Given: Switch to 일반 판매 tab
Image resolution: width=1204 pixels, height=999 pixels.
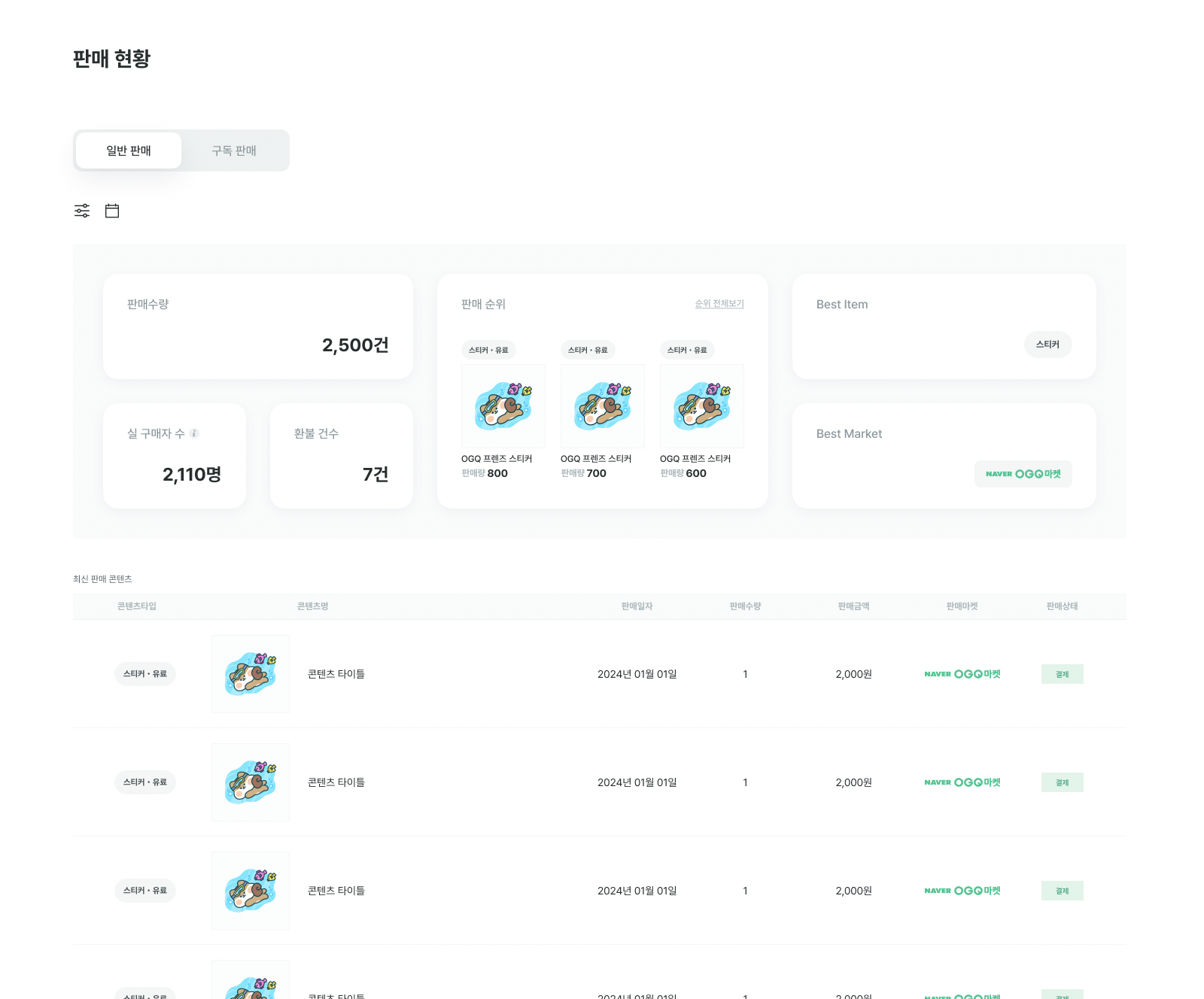Looking at the screenshot, I should pos(129,150).
